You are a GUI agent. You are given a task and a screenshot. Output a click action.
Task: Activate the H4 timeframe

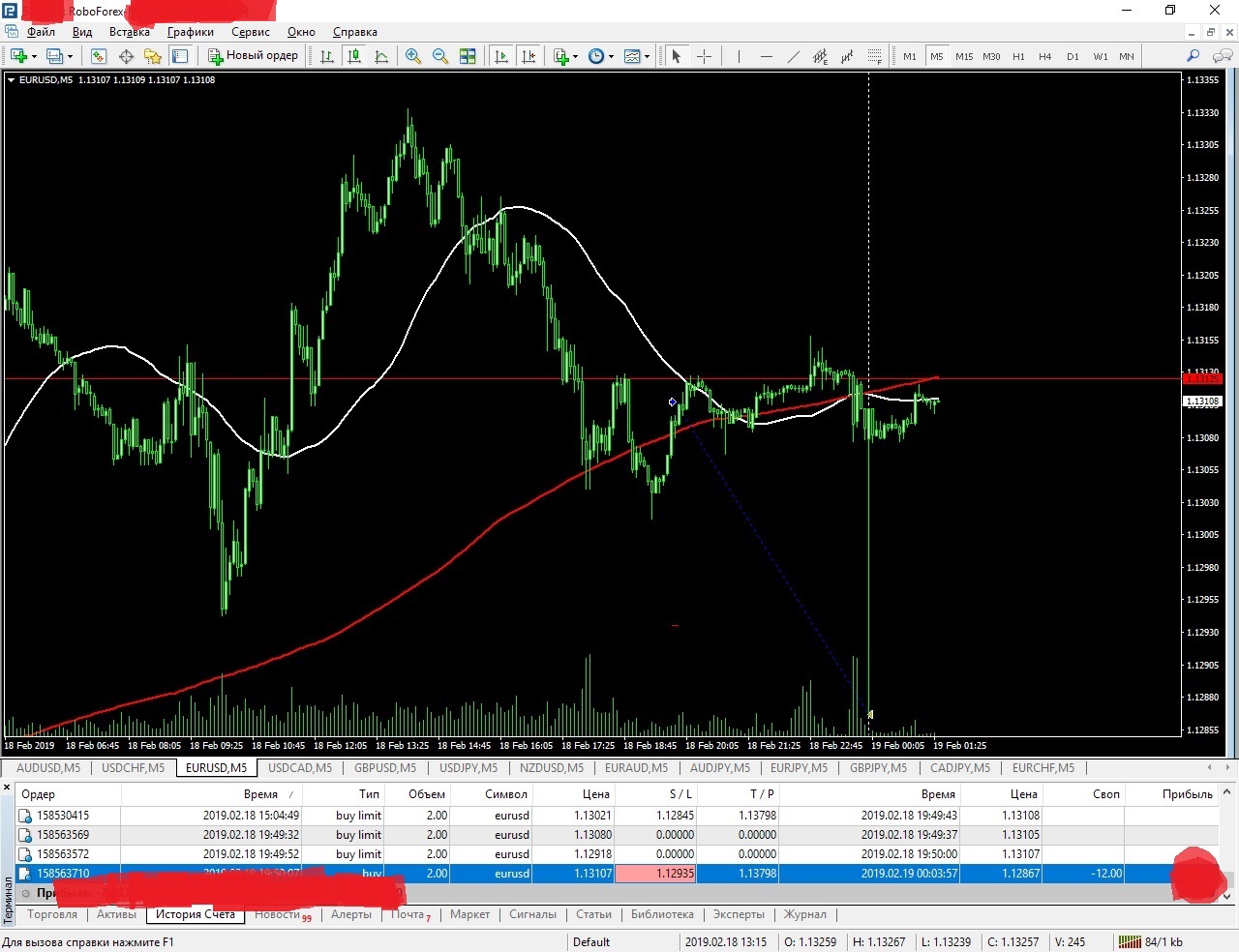click(x=1045, y=56)
